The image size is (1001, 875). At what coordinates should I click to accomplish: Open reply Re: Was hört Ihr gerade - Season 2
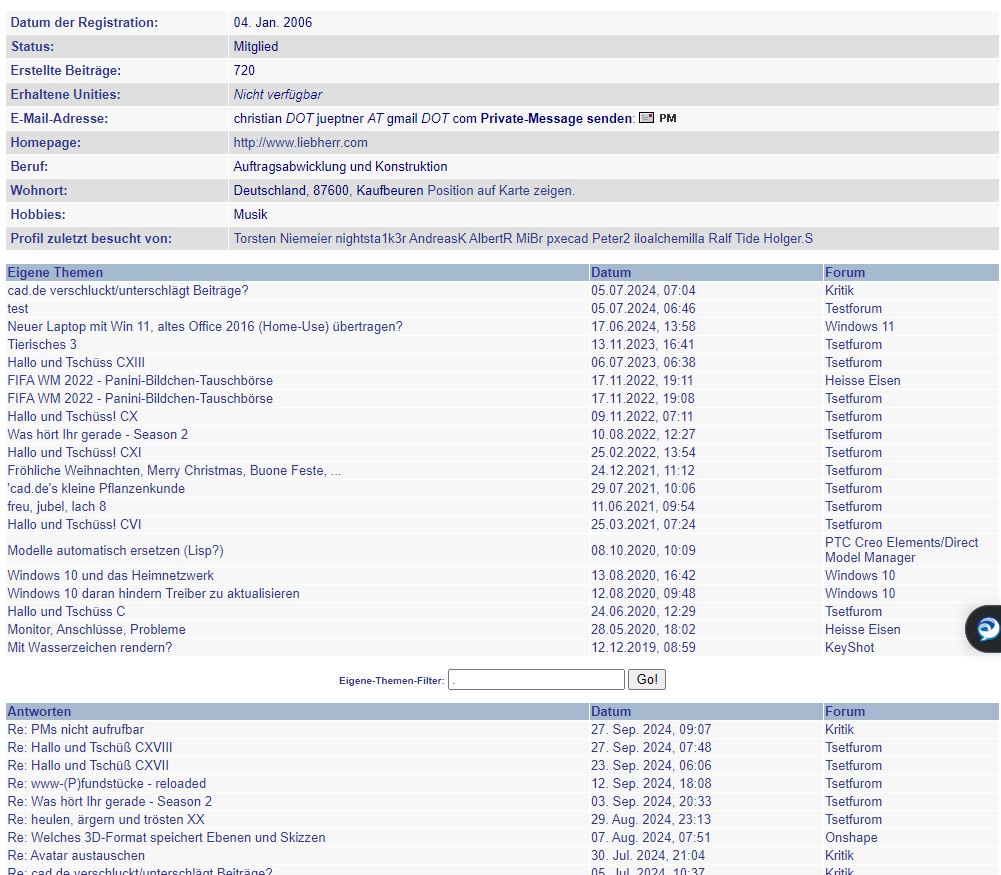[x=110, y=801]
